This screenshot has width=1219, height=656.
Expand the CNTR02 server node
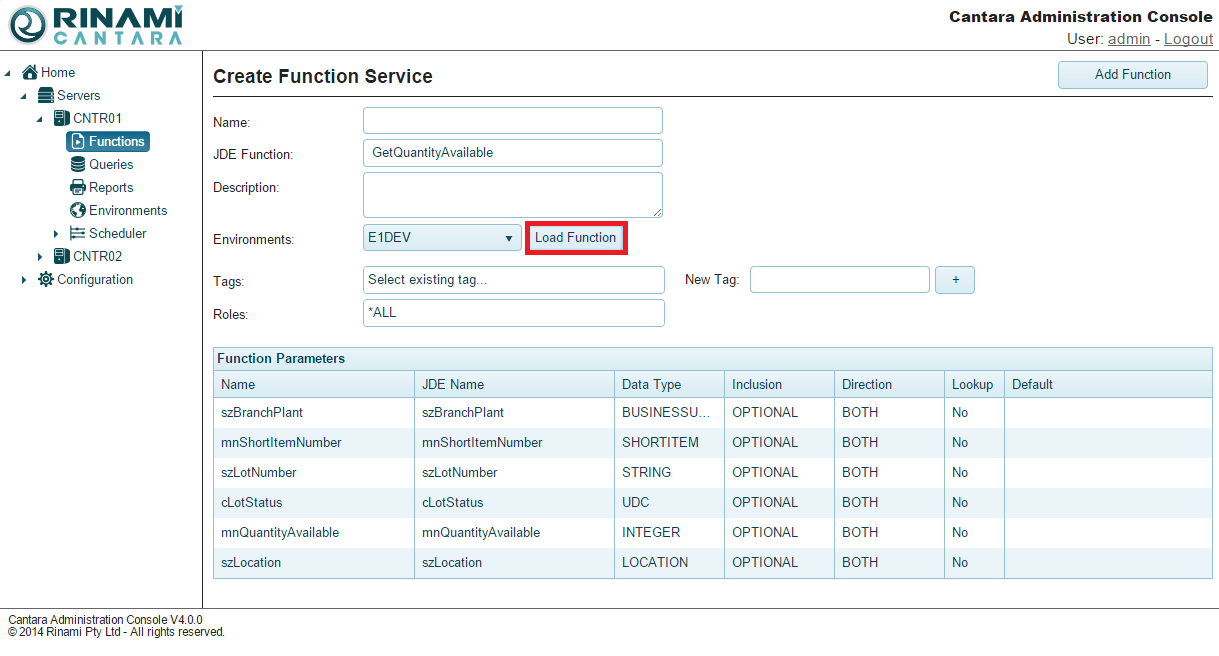coord(41,257)
